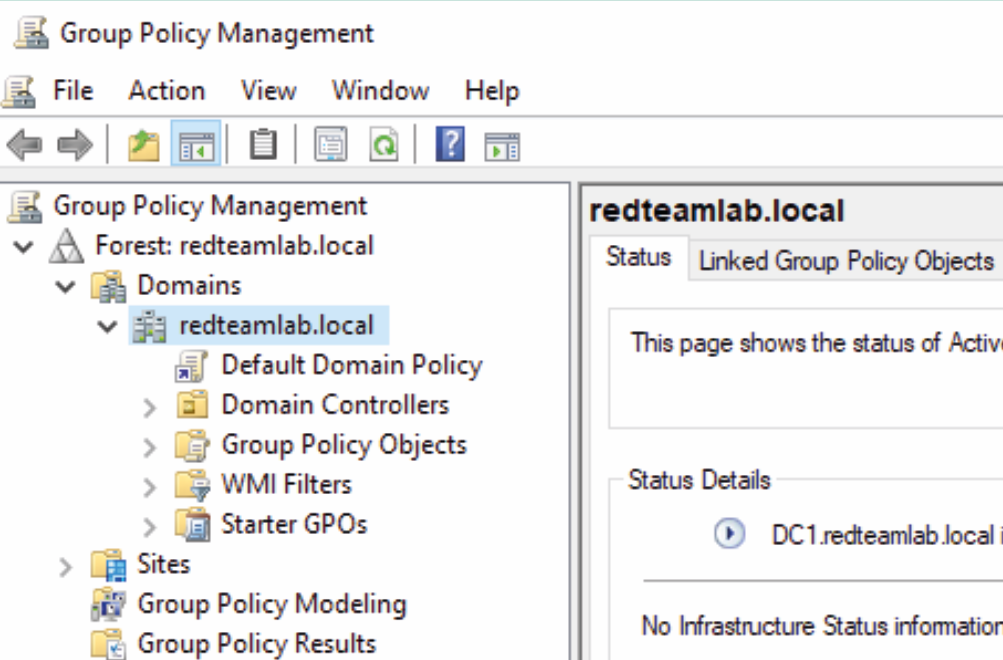Collapse the redteamlab.local domain node

[x=107, y=327]
